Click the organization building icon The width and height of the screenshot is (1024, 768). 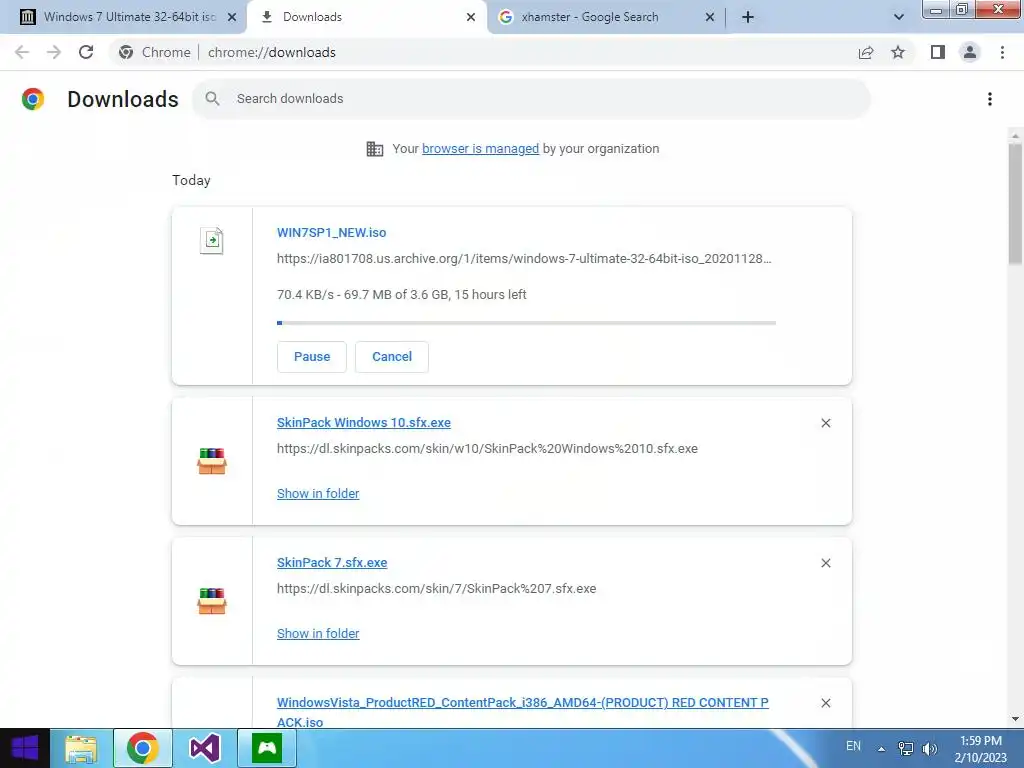(375, 149)
